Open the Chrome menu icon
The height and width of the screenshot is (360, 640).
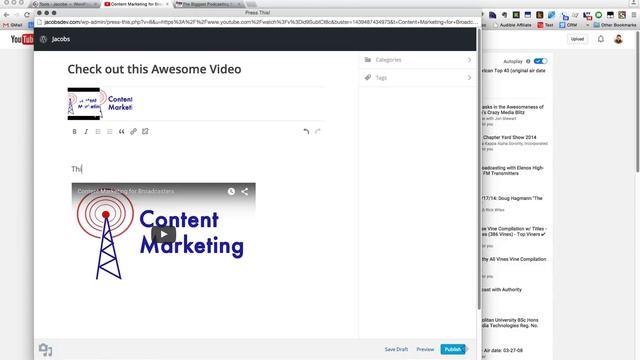coord(634,15)
